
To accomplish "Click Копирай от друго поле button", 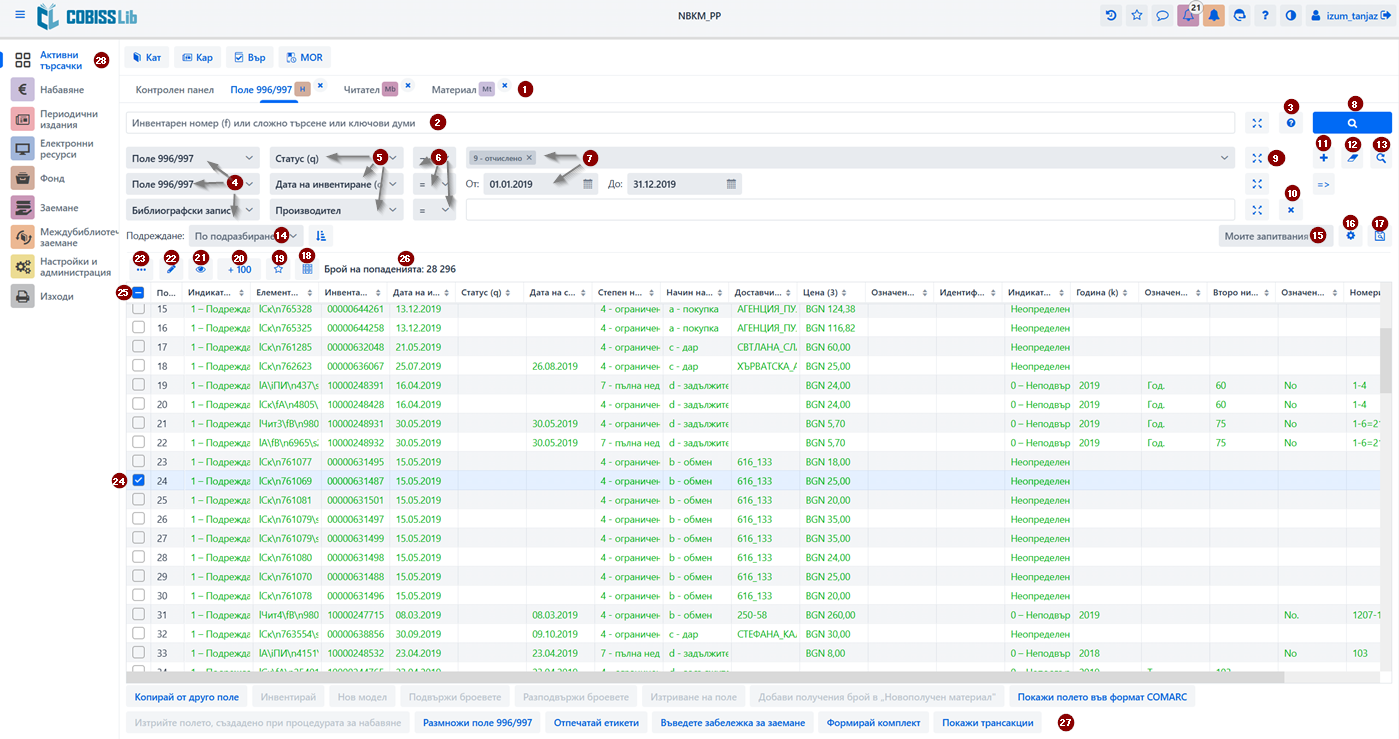I will 186,696.
